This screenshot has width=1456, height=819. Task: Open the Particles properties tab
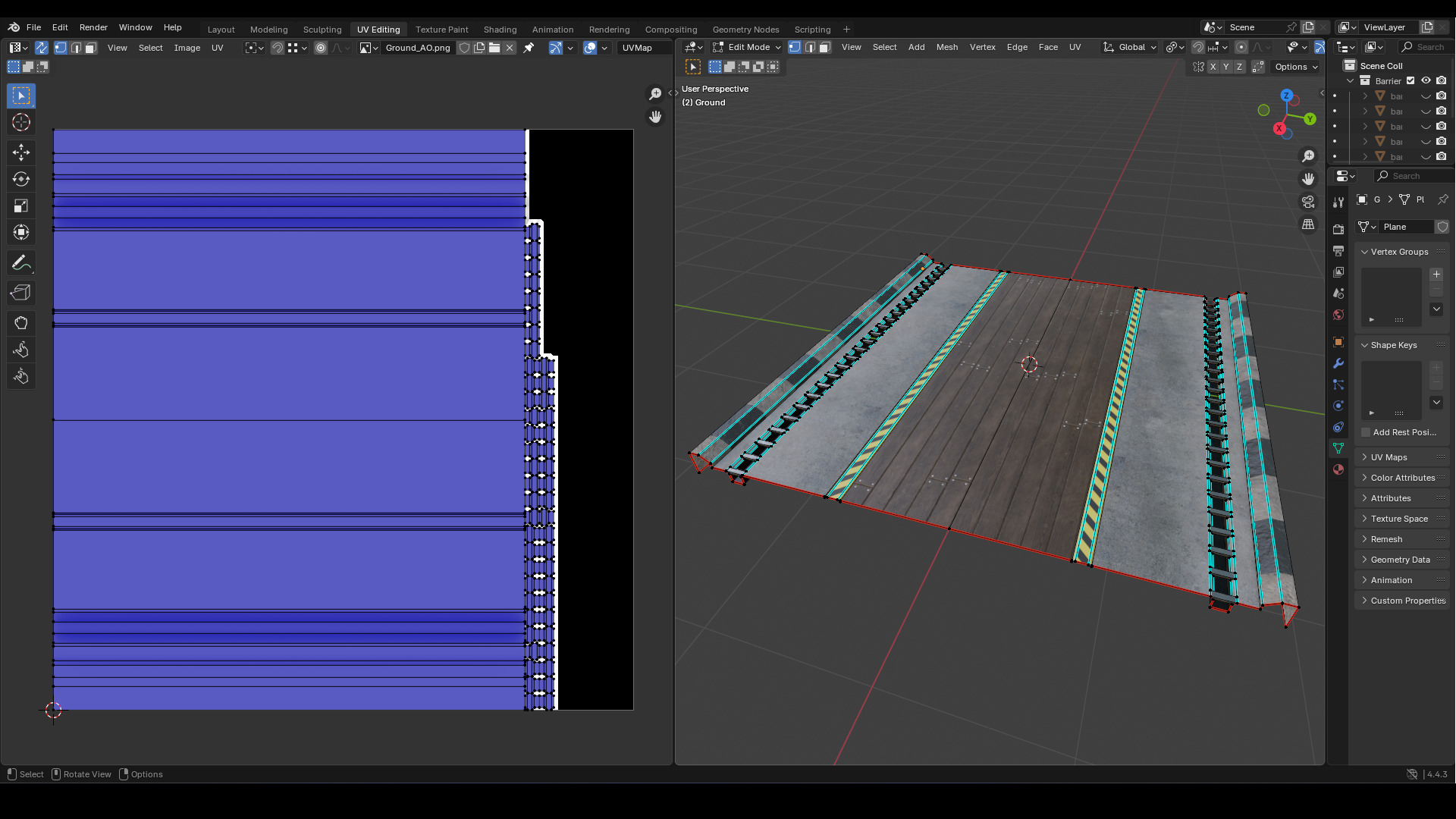tap(1338, 384)
